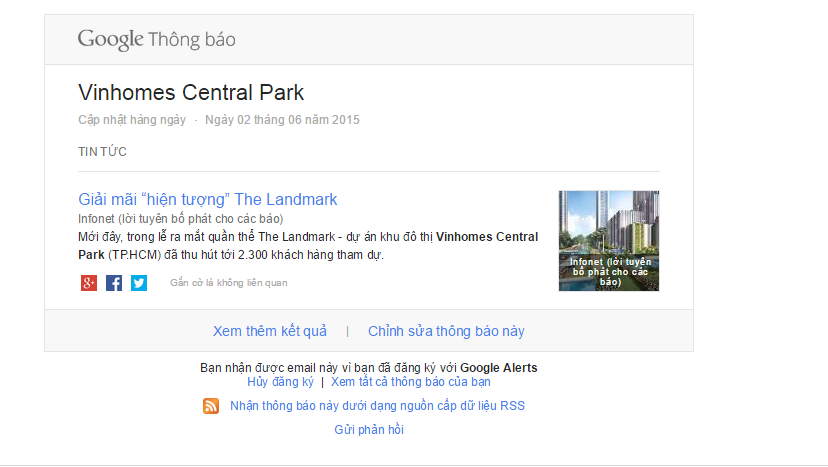Viewport: 828px width, 467px height.
Task: Open 'Chỉnh sửa thông báo này' link
Action: (x=446, y=331)
